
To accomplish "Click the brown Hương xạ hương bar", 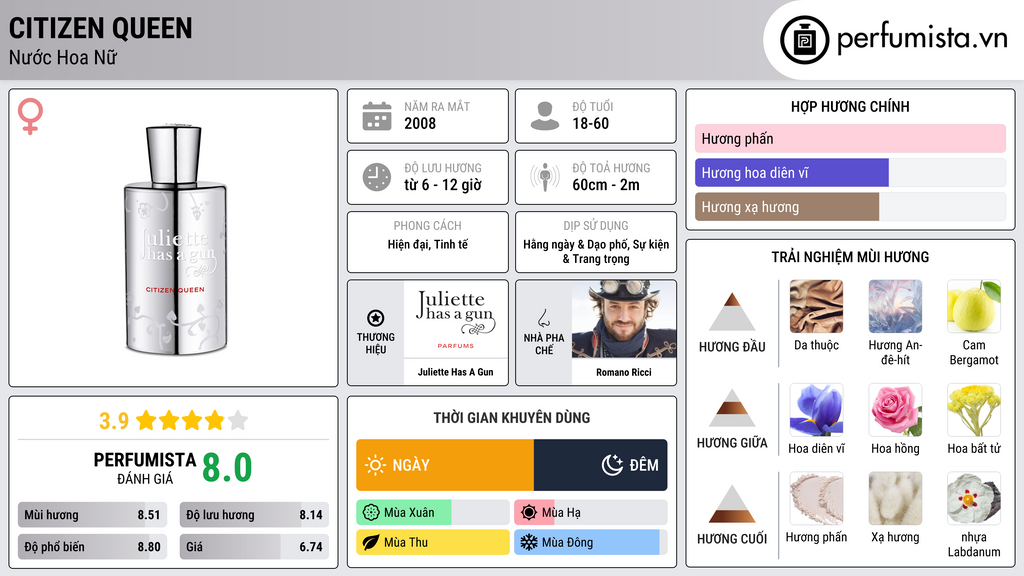I will pos(787,207).
